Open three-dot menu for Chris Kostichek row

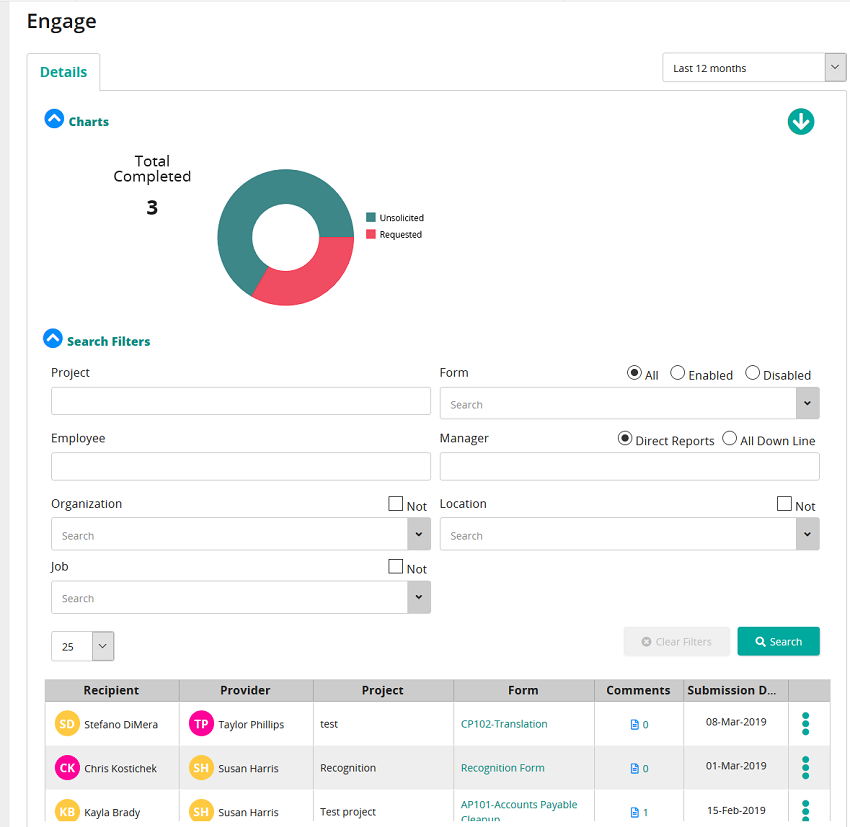[806, 768]
